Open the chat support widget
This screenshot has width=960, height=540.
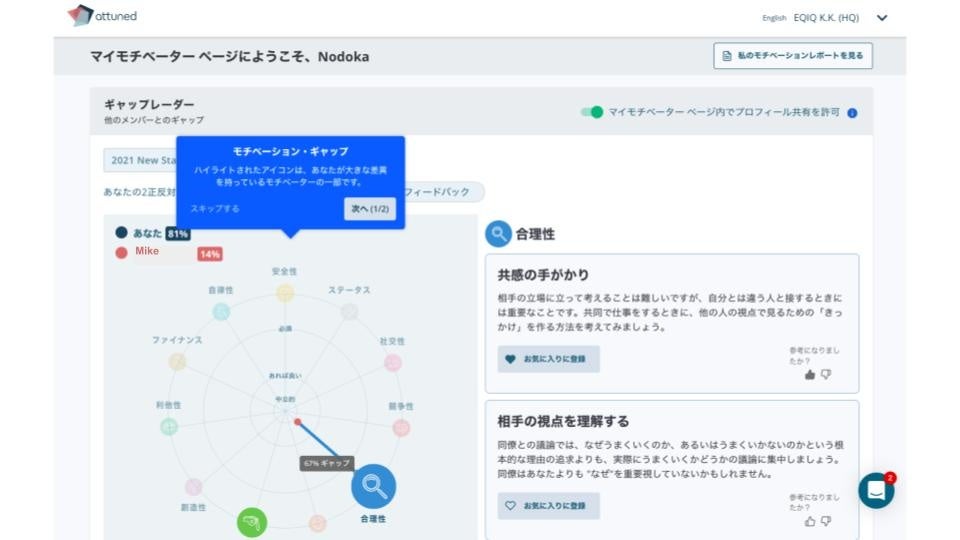[876, 490]
